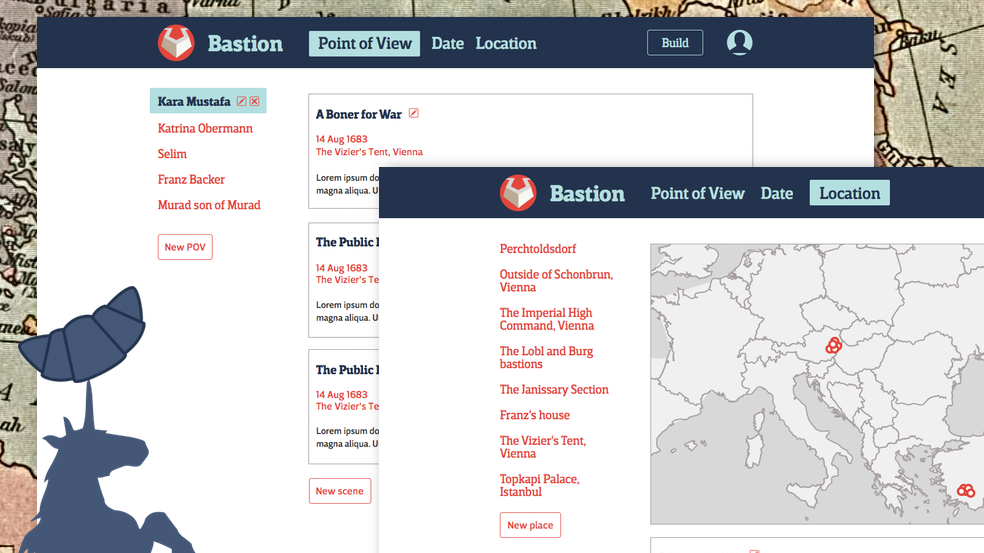
Task: Open The Imperial High Command, Vienna
Action: coord(547,319)
